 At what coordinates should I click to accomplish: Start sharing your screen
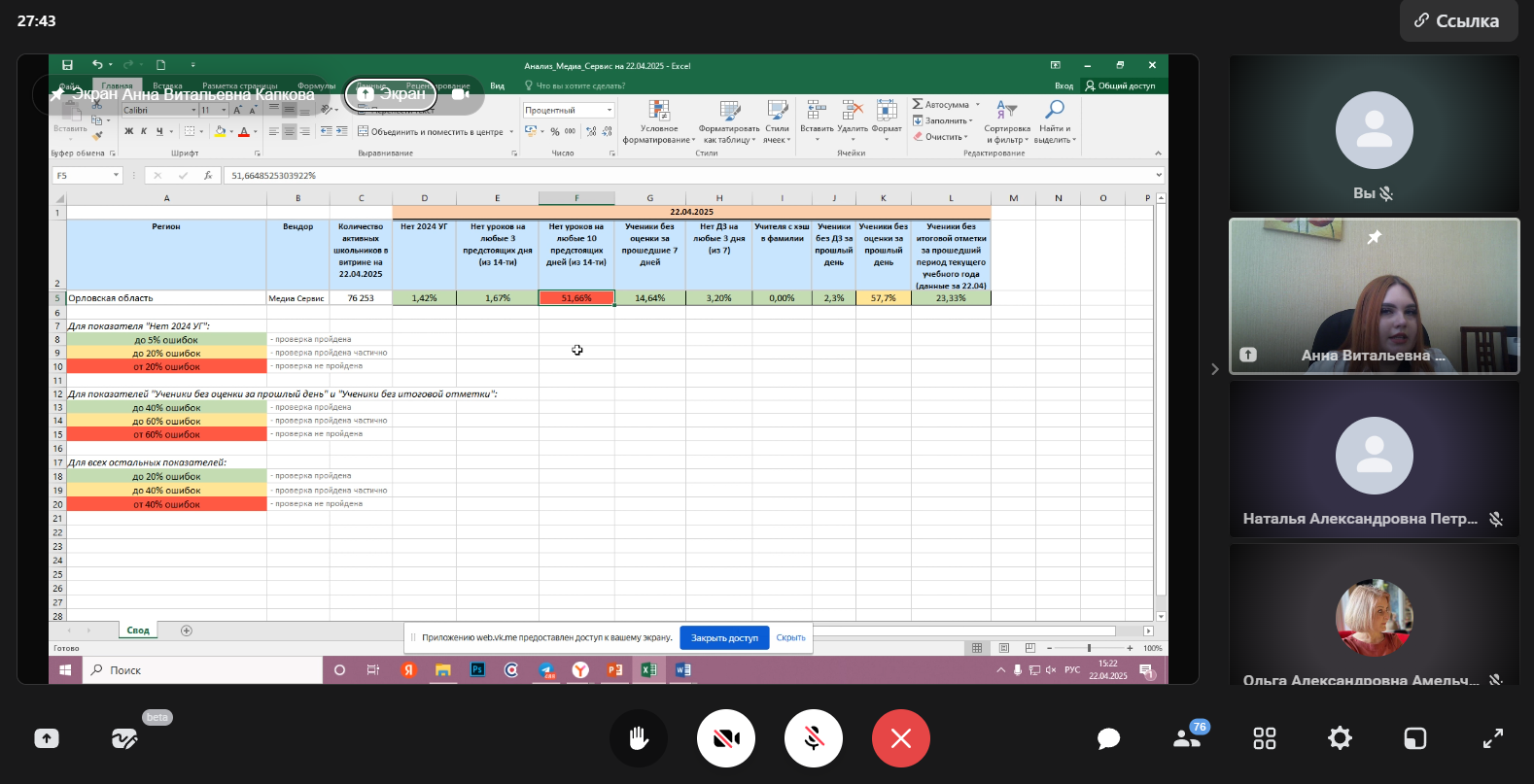tap(47, 738)
